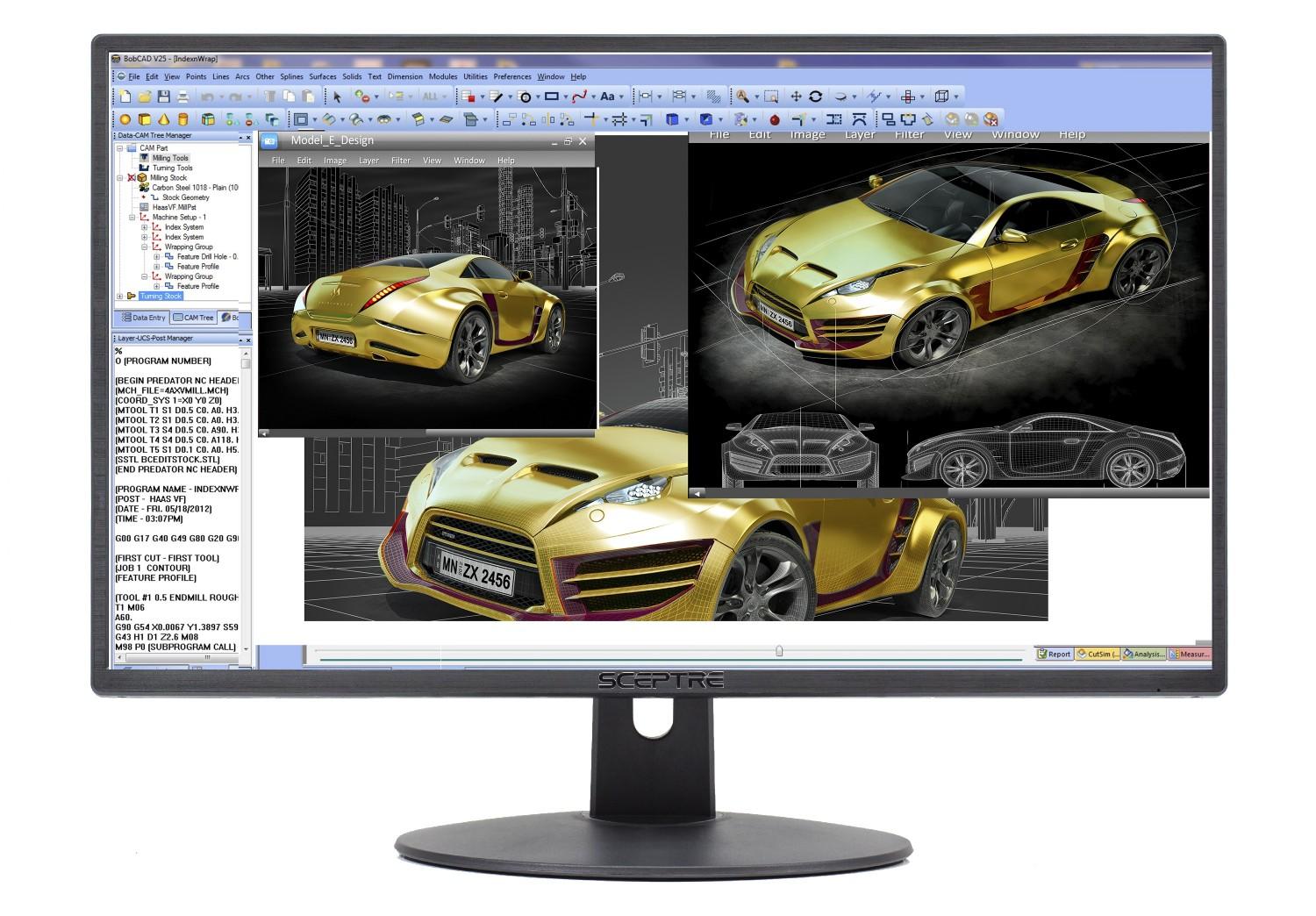Open the CutSim panel at bottom right
The width and height of the screenshot is (1316, 916).
[1098, 654]
